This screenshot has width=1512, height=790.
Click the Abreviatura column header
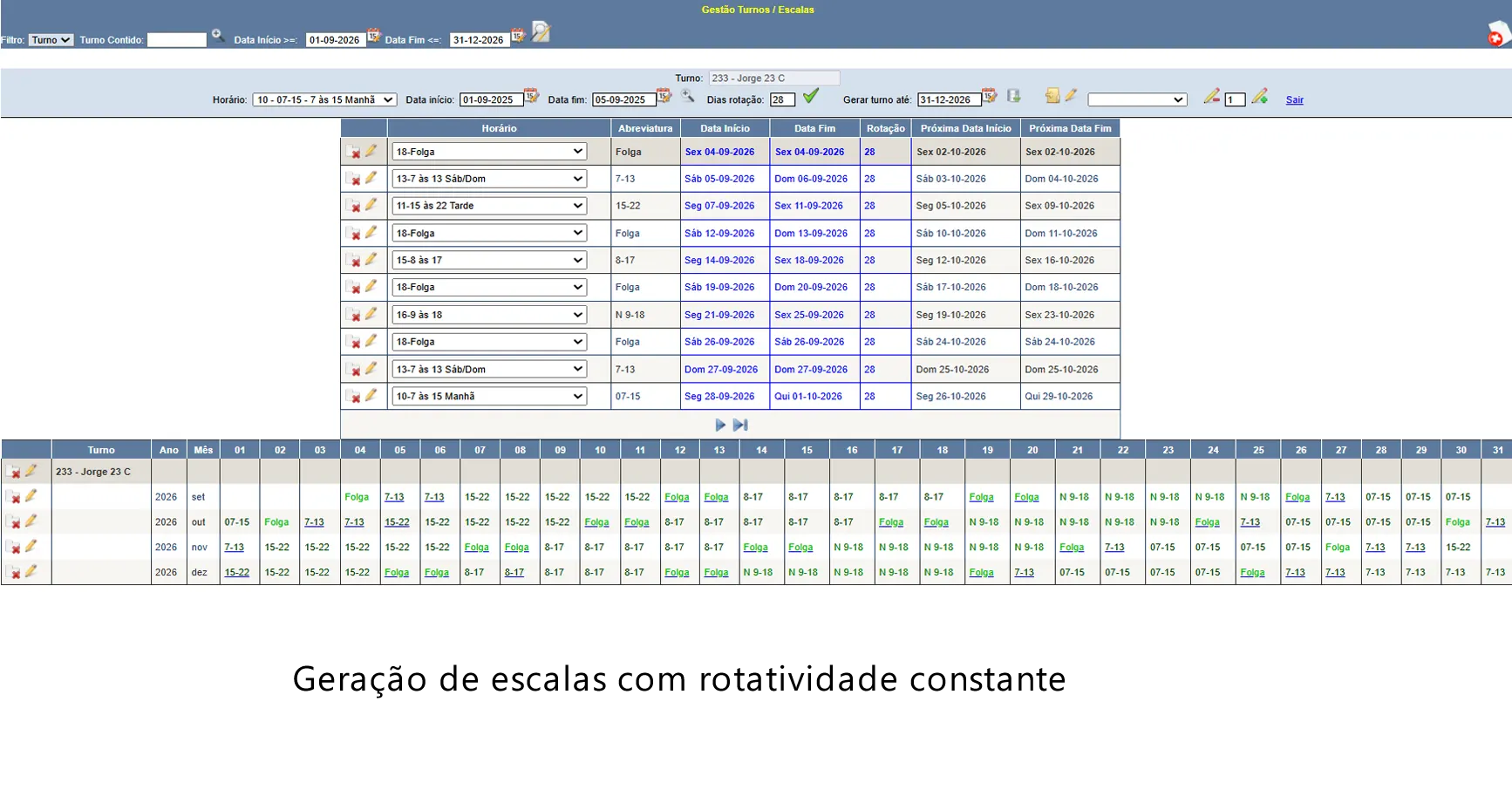(645, 128)
